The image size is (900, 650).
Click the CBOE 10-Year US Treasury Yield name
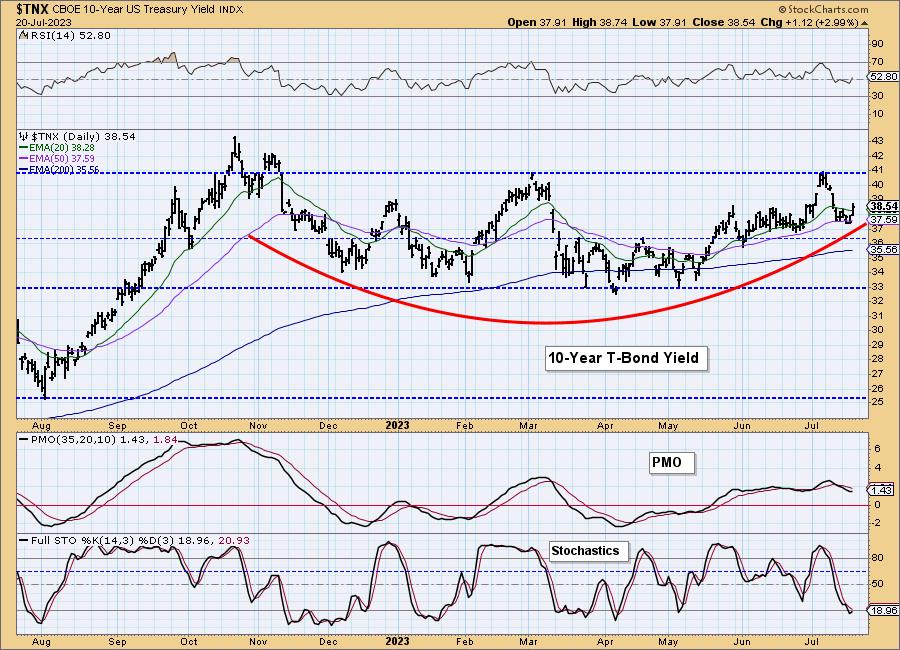click(135, 10)
